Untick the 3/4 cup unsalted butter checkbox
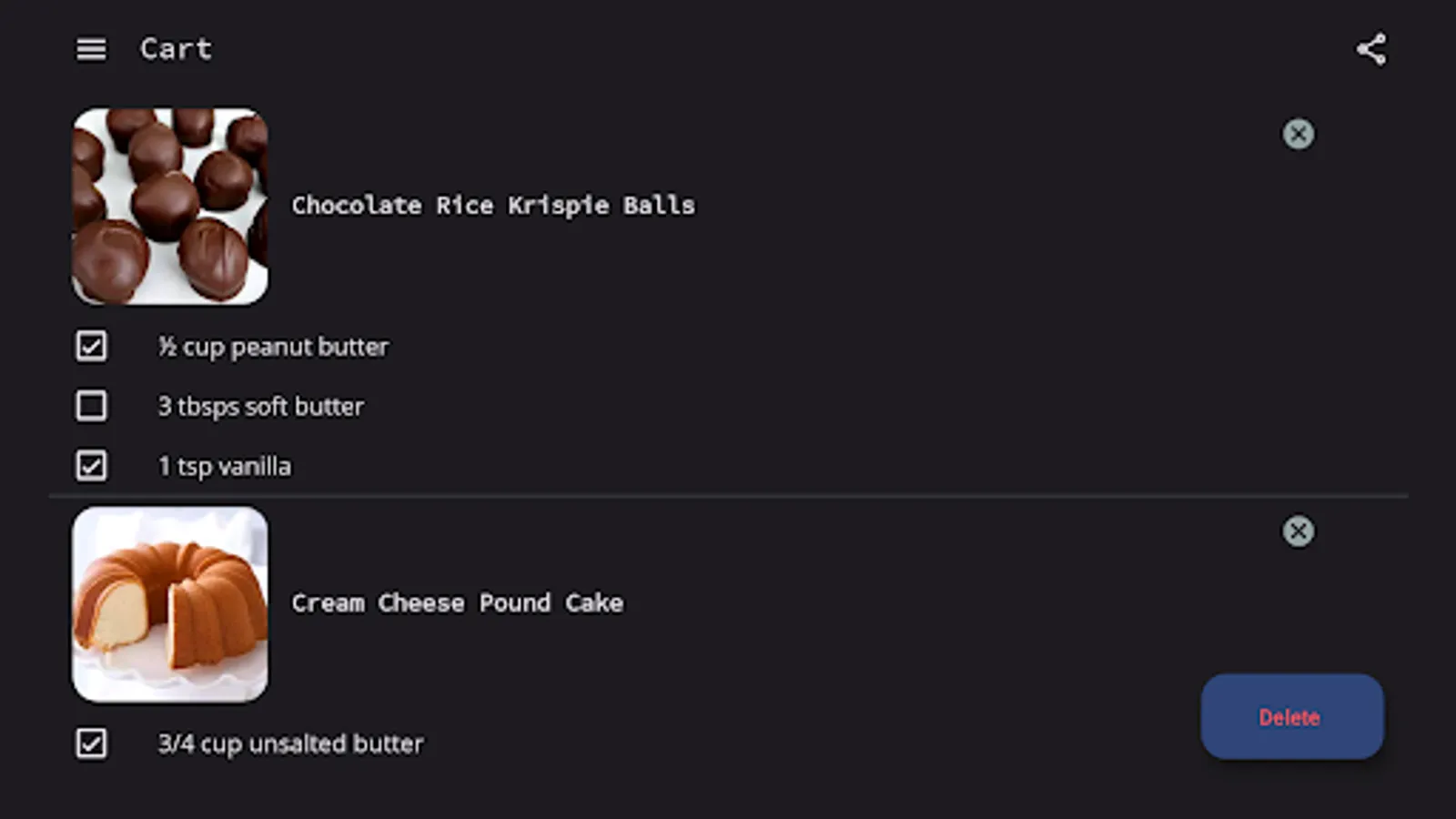 coord(91,743)
